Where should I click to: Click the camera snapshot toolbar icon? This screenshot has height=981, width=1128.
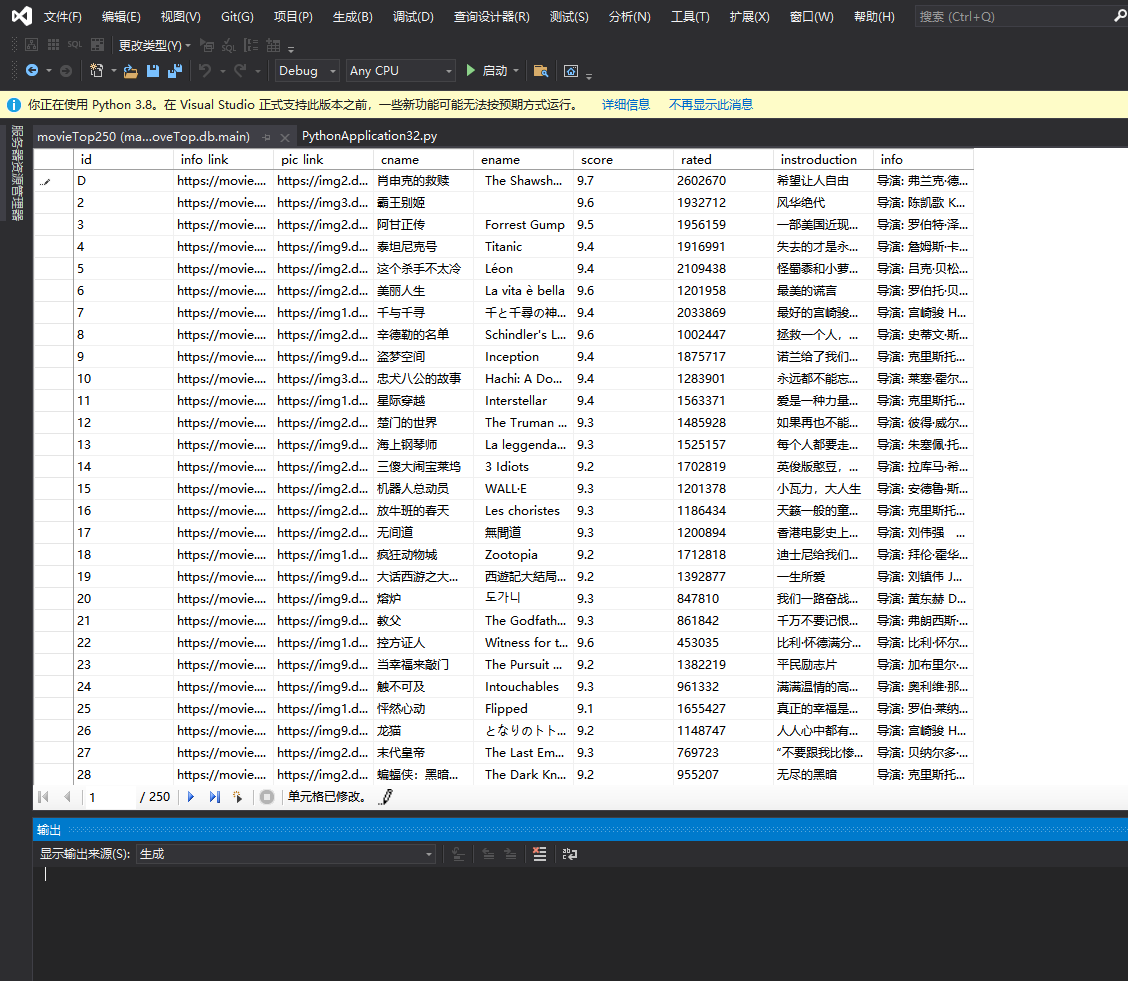coord(570,70)
